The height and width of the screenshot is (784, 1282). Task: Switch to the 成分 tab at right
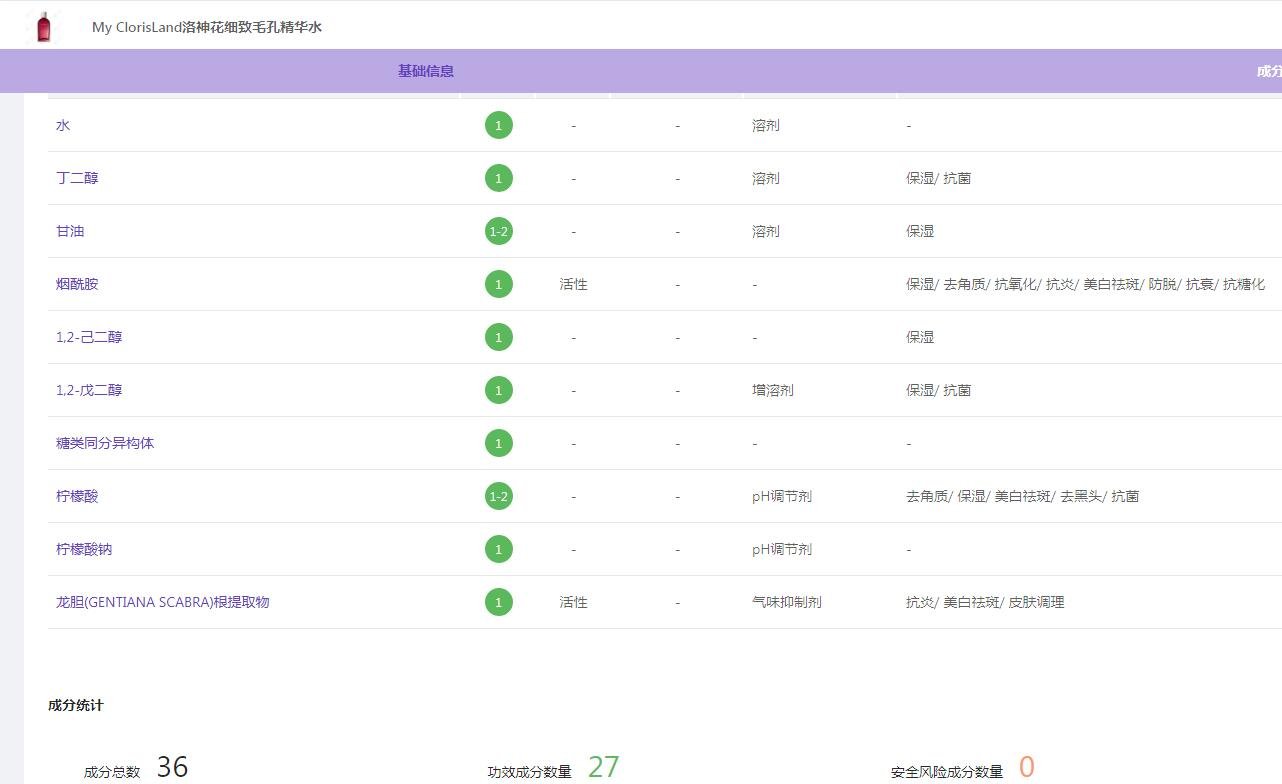coord(1268,71)
